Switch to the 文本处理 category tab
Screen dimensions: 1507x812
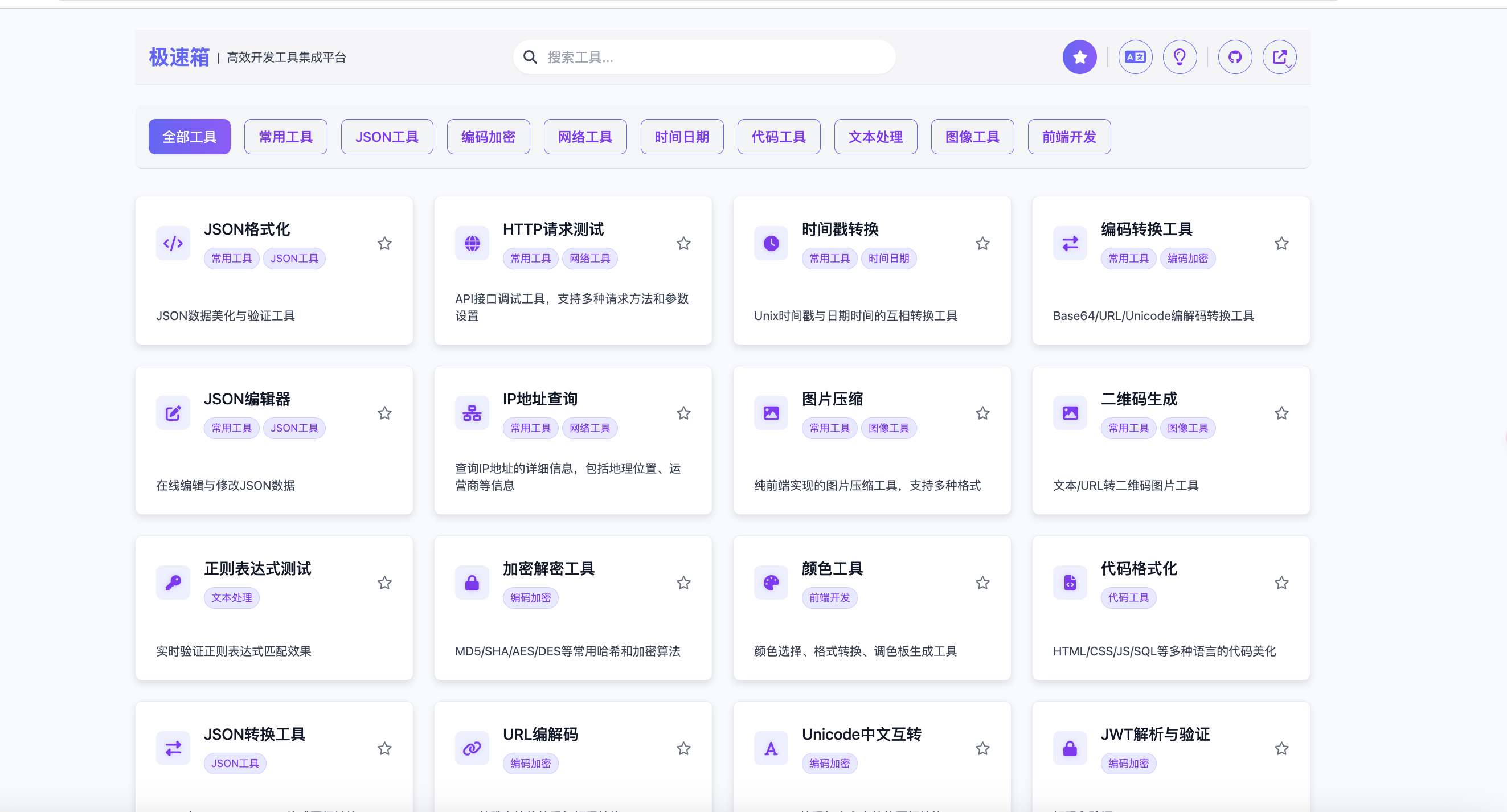(x=876, y=137)
